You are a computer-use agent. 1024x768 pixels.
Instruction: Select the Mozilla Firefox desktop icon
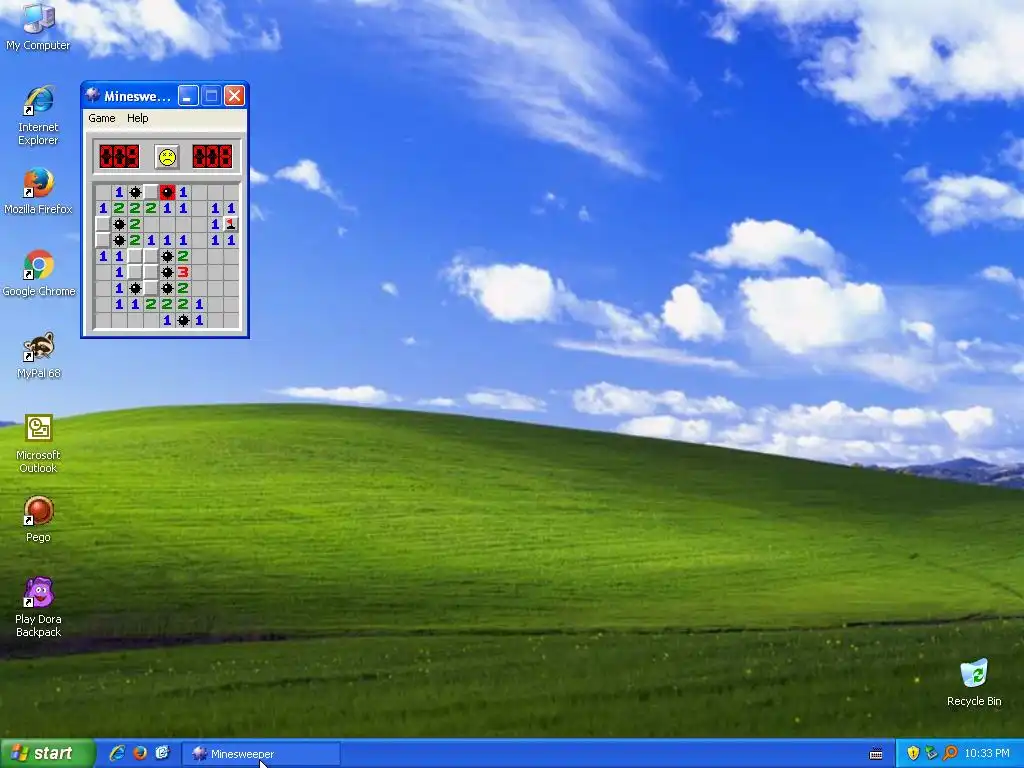tap(38, 191)
